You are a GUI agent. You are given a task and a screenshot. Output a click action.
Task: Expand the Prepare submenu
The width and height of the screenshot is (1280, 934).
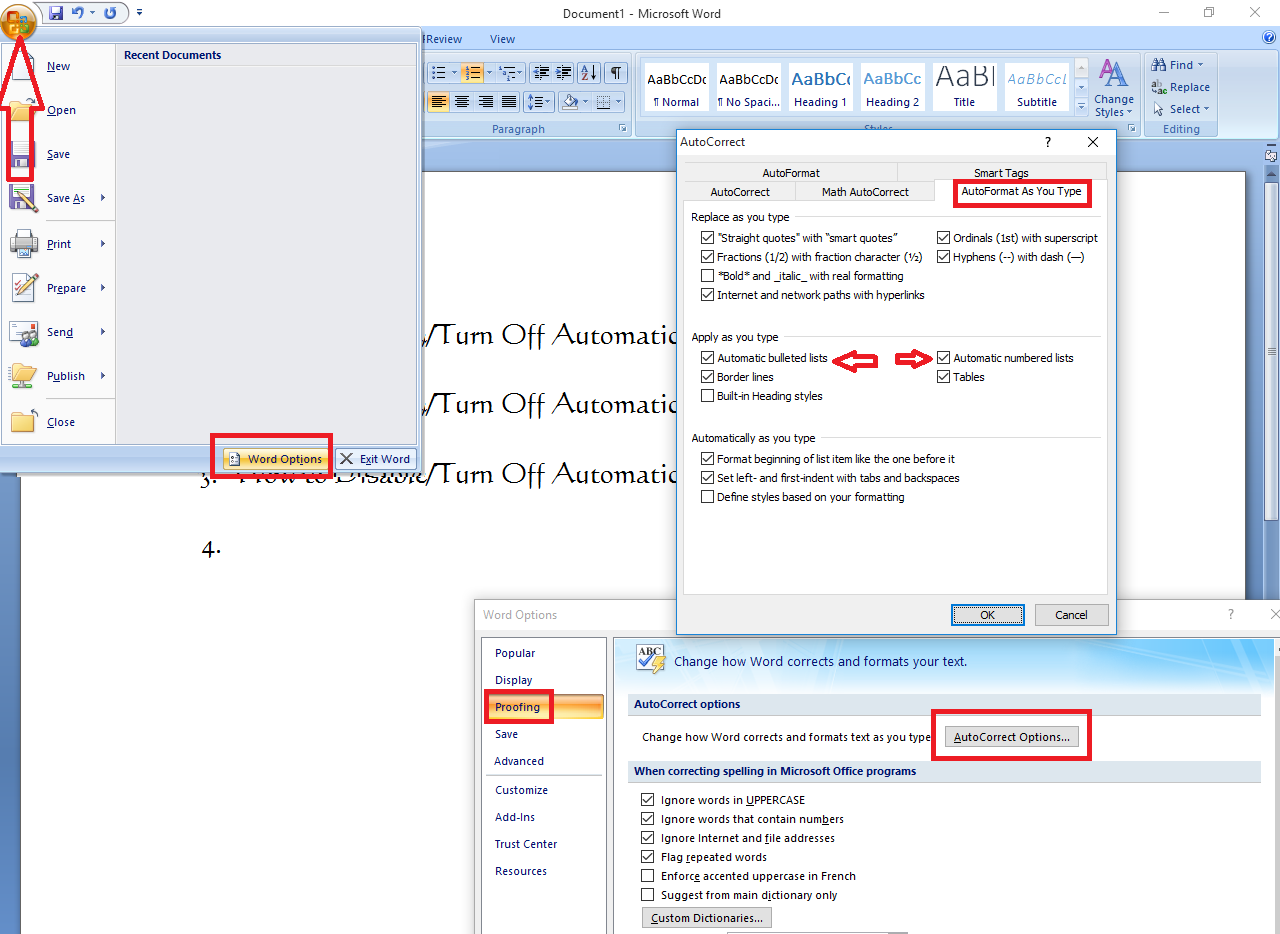coord(103,288)
